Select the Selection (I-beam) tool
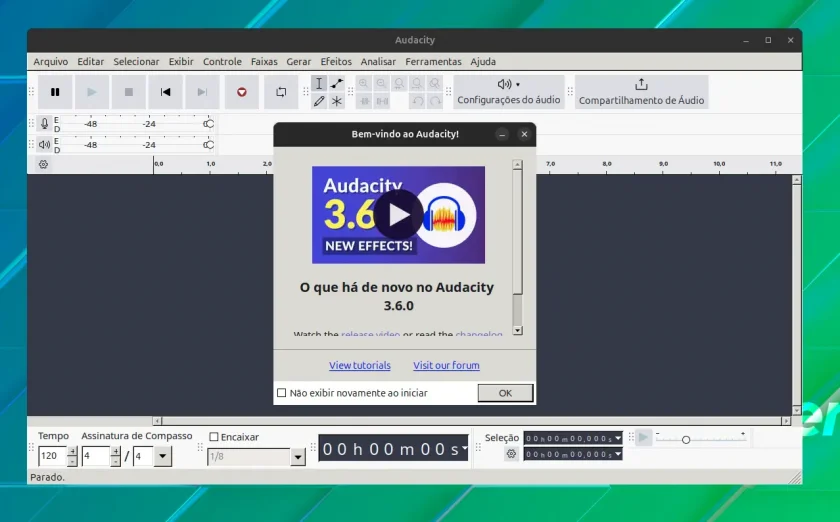Screen dimensions: 840x522 coord(319,84)
